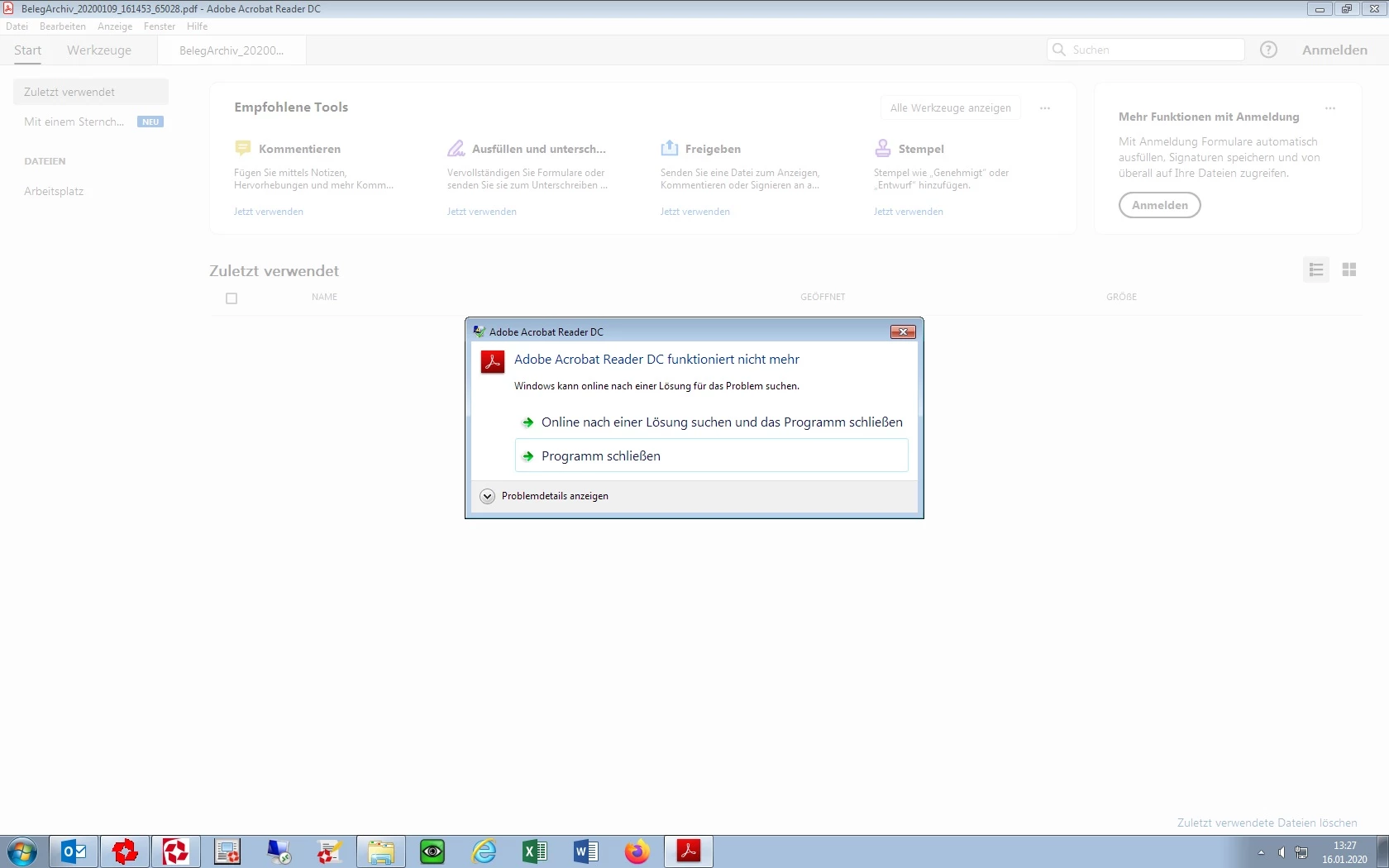Open Excel from the taskbar
Viewport: 1389px width, 868px height.
535,851
